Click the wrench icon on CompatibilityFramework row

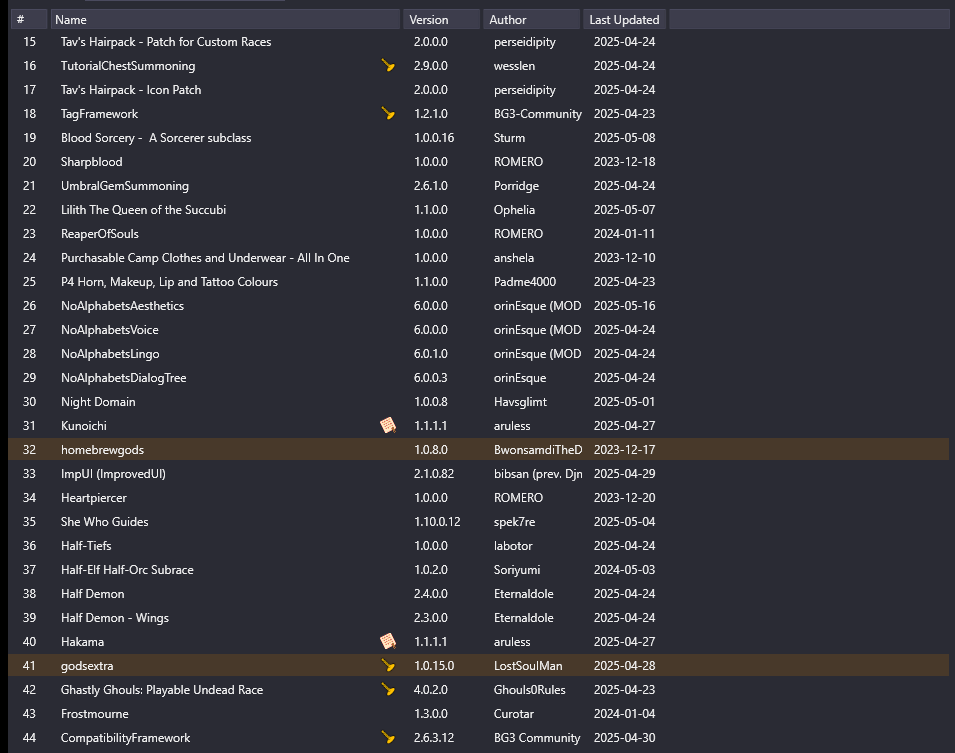(388, 737)
